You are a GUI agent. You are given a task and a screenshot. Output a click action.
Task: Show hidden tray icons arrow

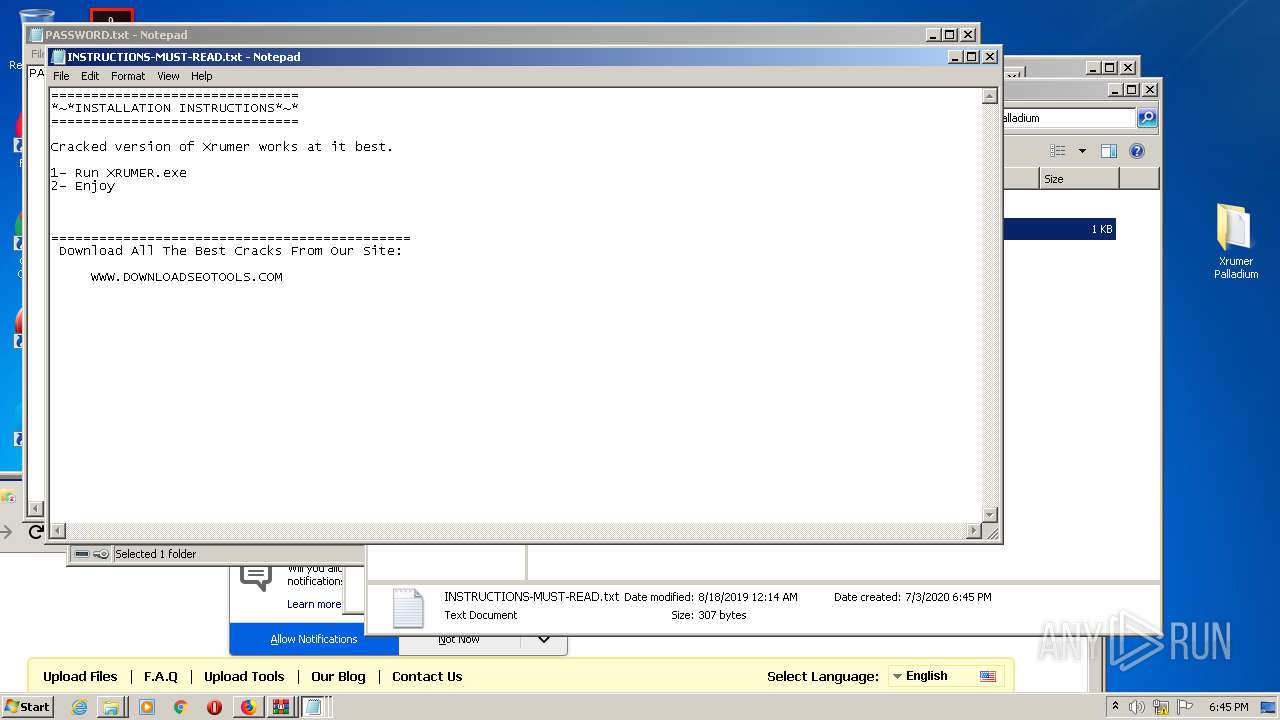1116,707
